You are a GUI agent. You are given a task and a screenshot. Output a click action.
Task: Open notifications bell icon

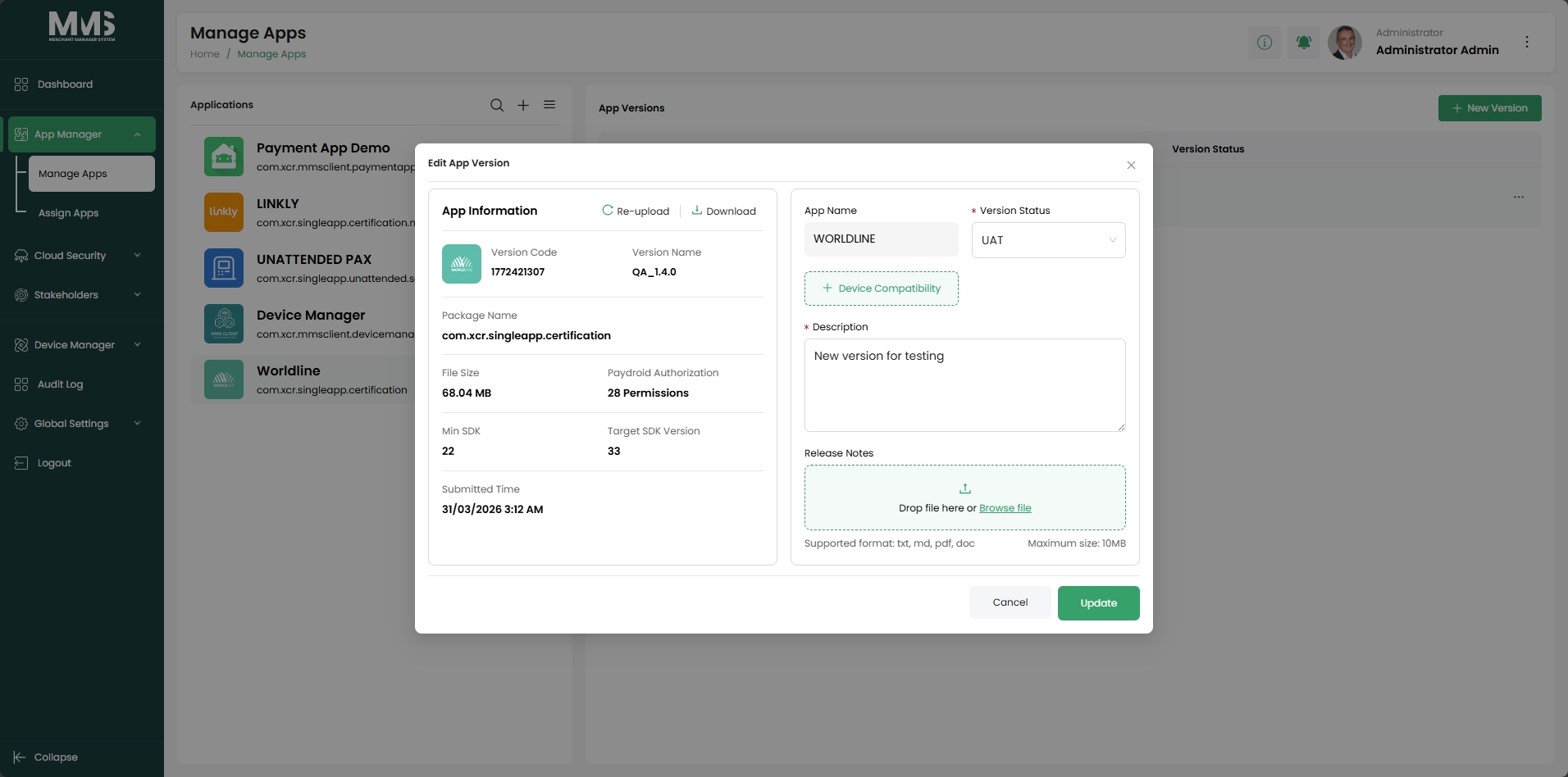tap(1304, 42)
